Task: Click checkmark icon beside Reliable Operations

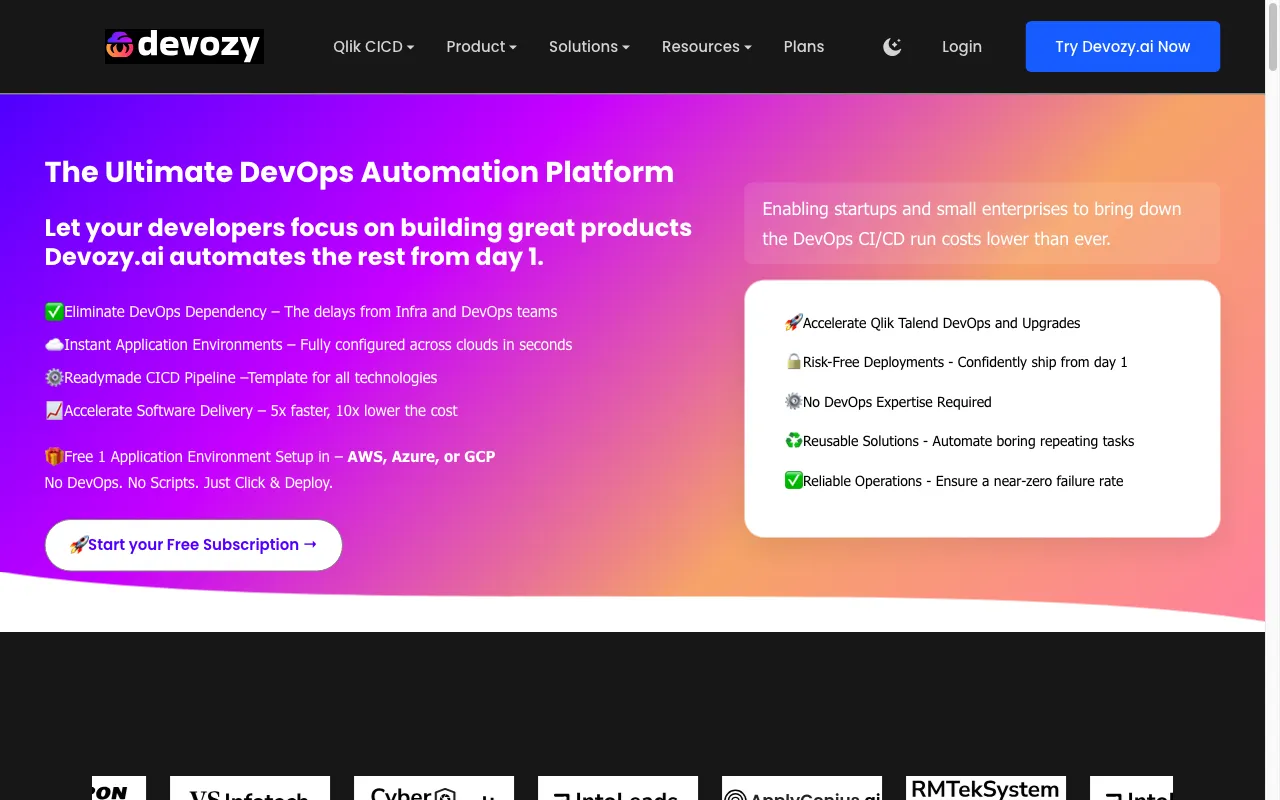Action: tap(793, 480)
